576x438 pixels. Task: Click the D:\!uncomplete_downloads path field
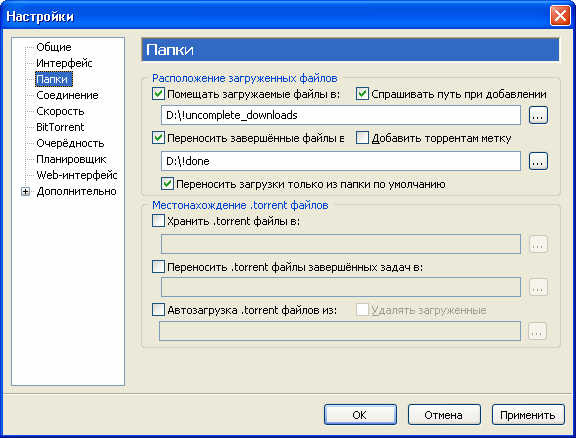[341, 115]
